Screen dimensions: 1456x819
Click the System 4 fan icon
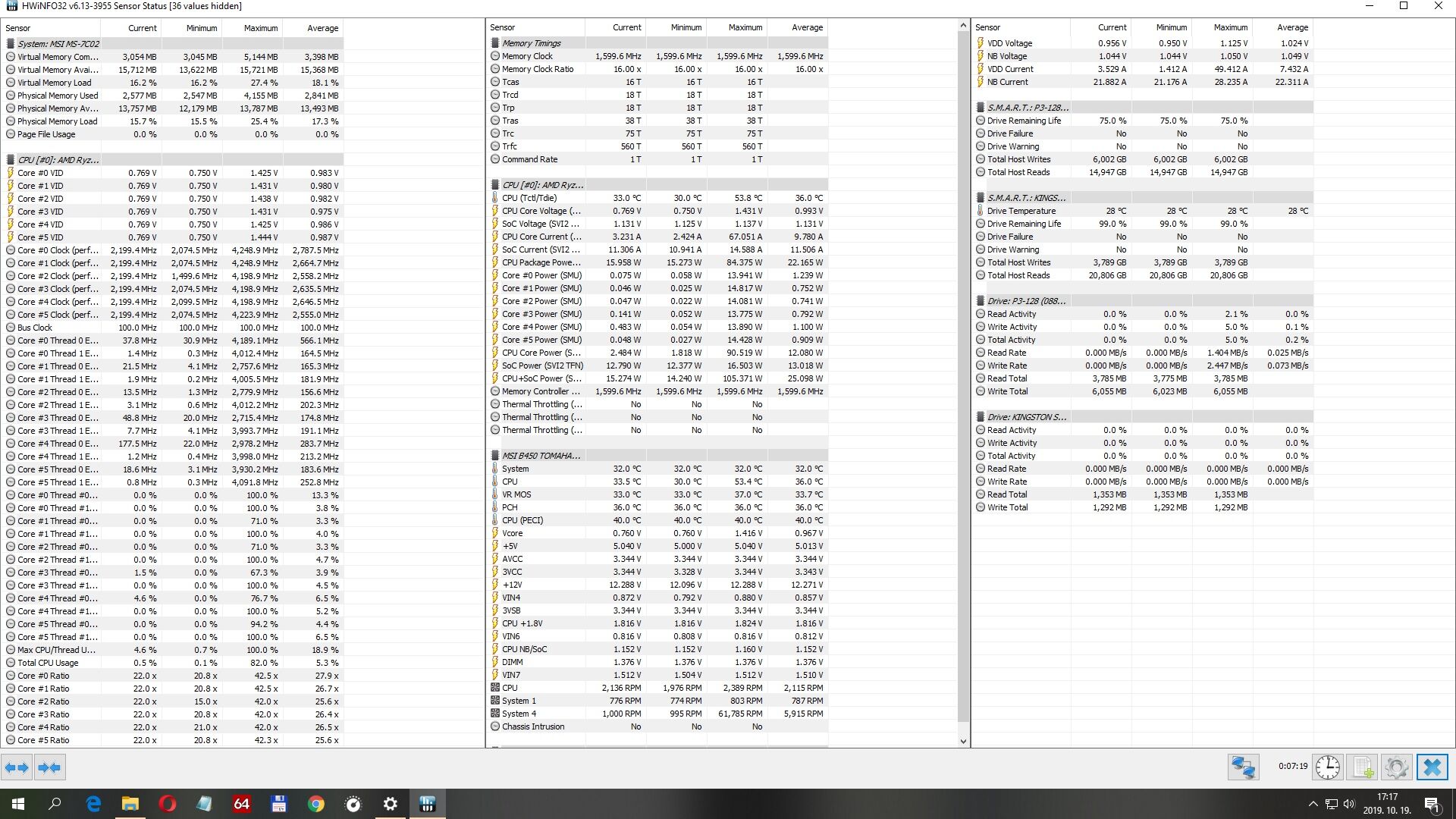(495, 714)
